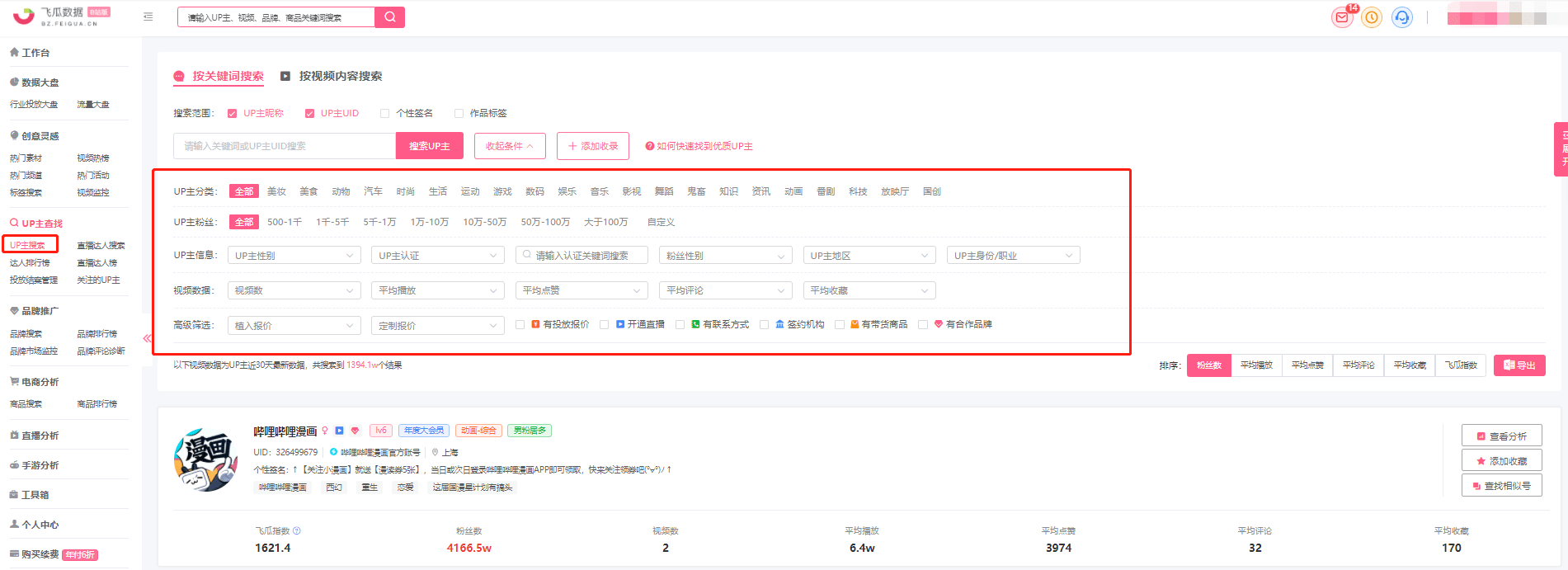Click the blue live icon beside 哔哩哔哩漫画
Screen dimensions: 1568x570
(x=339, y=431)
